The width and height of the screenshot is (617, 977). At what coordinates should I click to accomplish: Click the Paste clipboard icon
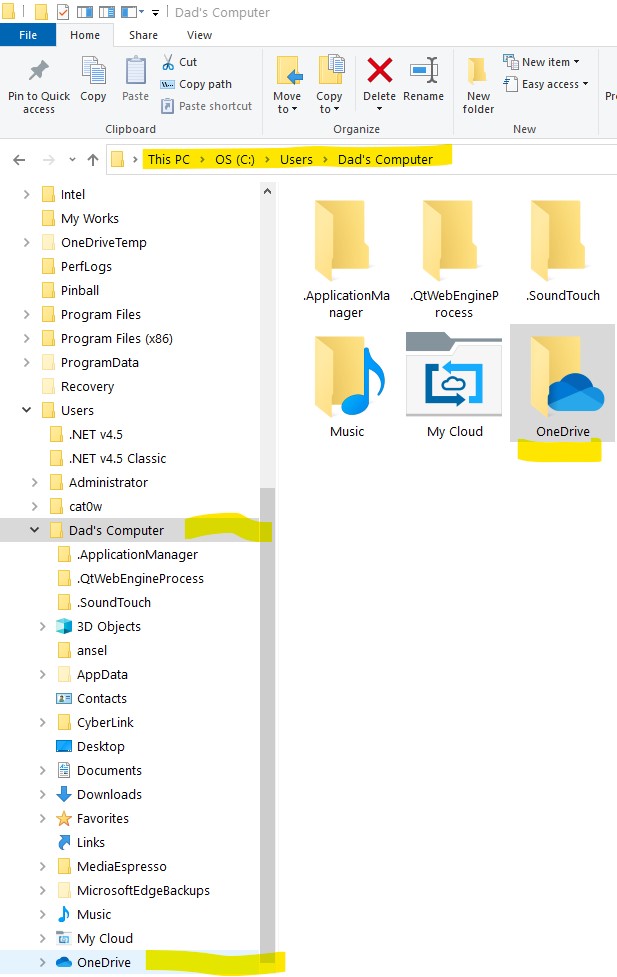[x=135, y=70]
